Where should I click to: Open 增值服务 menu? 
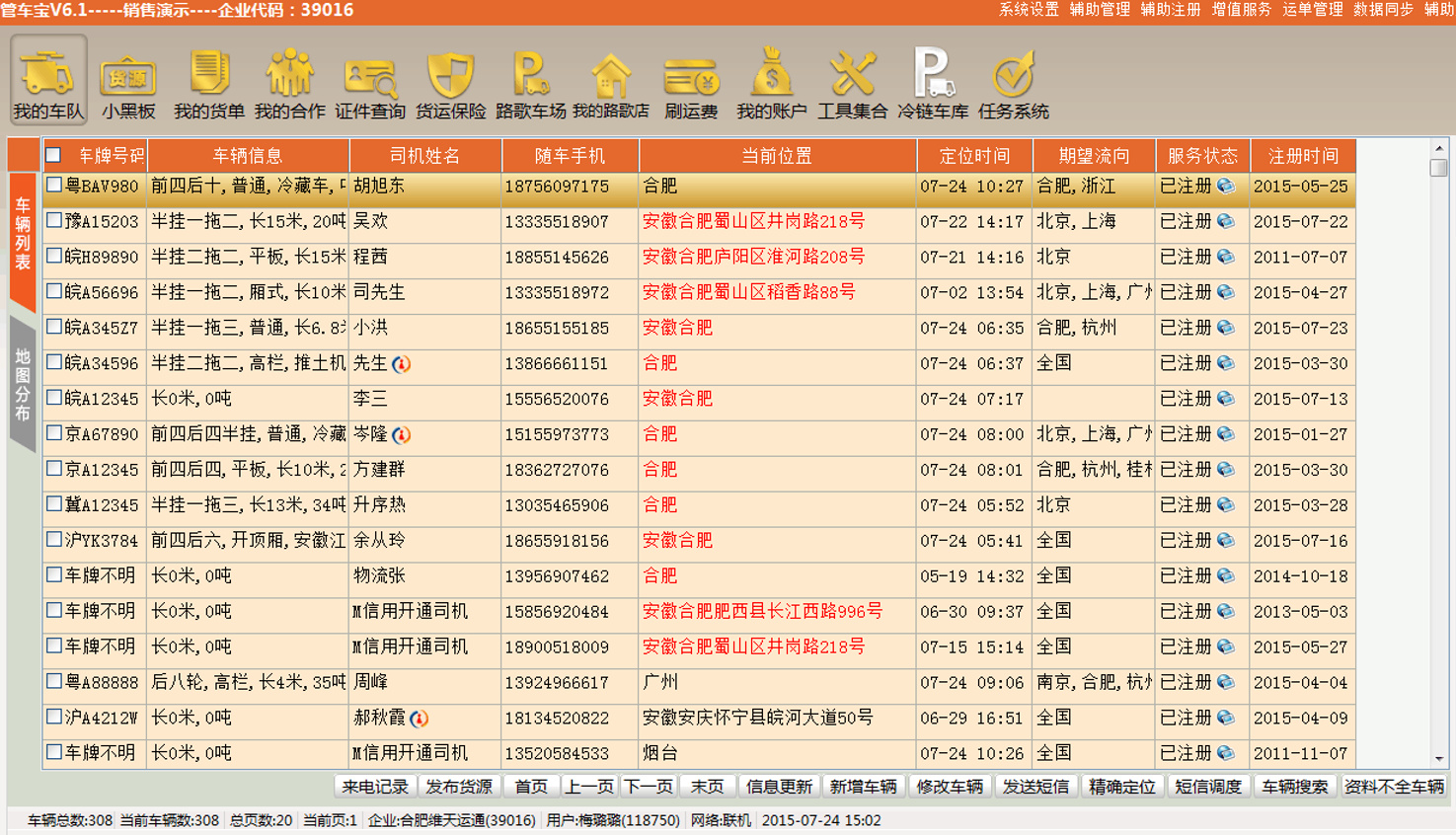point(1242,10)
